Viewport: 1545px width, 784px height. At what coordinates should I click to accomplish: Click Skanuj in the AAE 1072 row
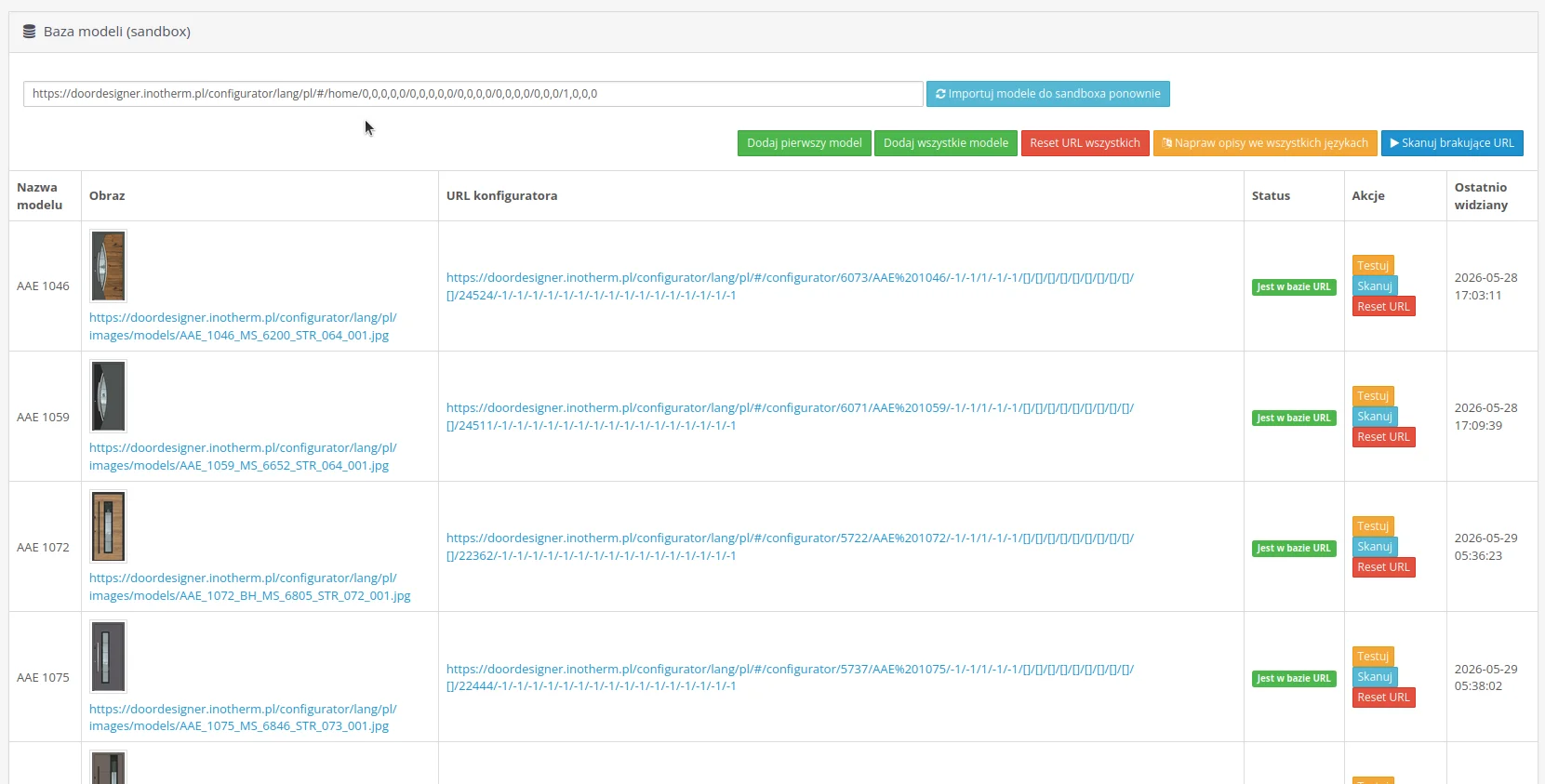click(1375, 547)
